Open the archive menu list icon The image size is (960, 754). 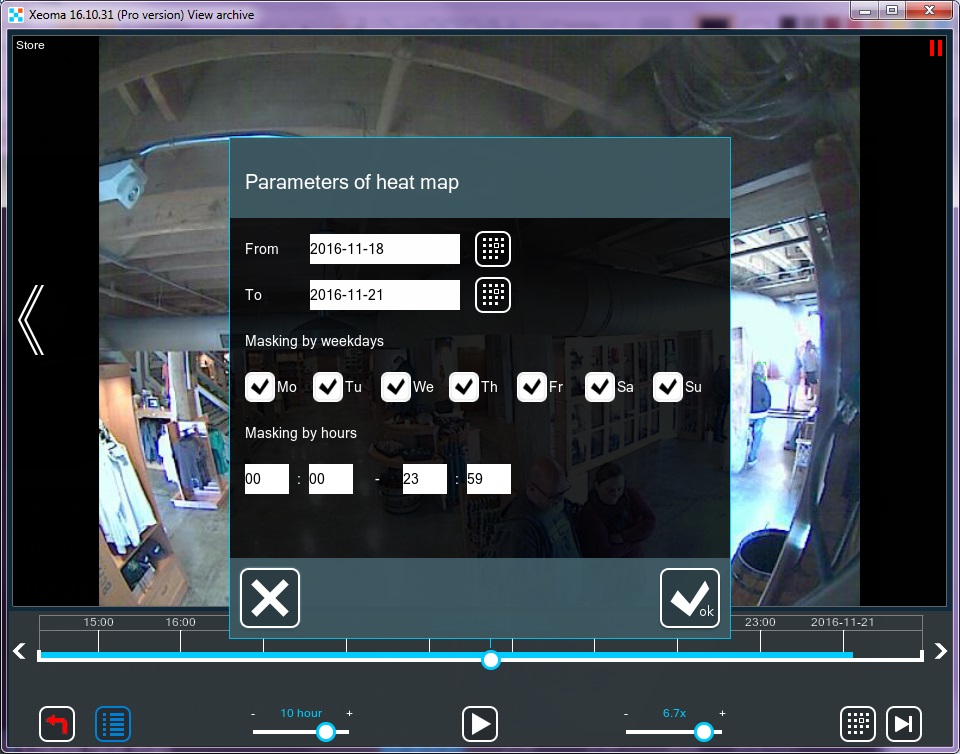tap(113, 724)
